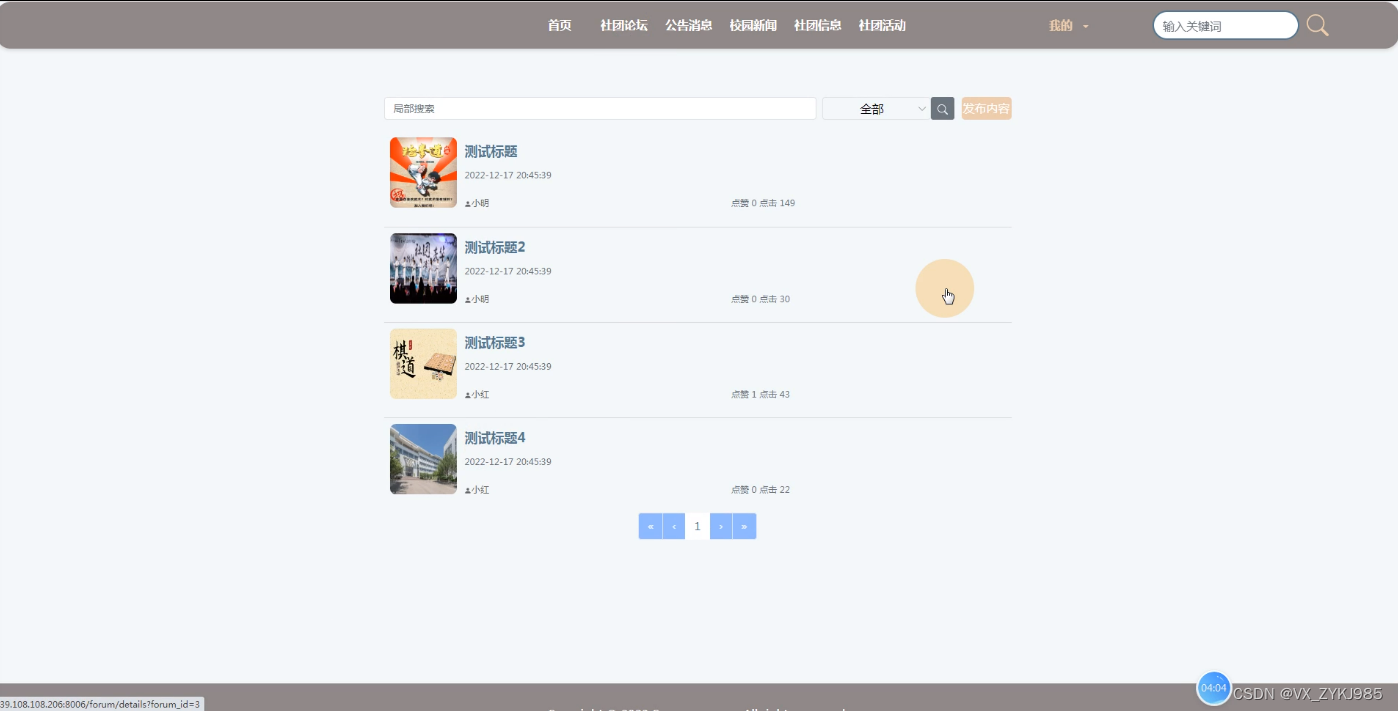Click the 点赞 0 点击 30 stats text
The image size is (1398, 711).
(x=760, y=299)
